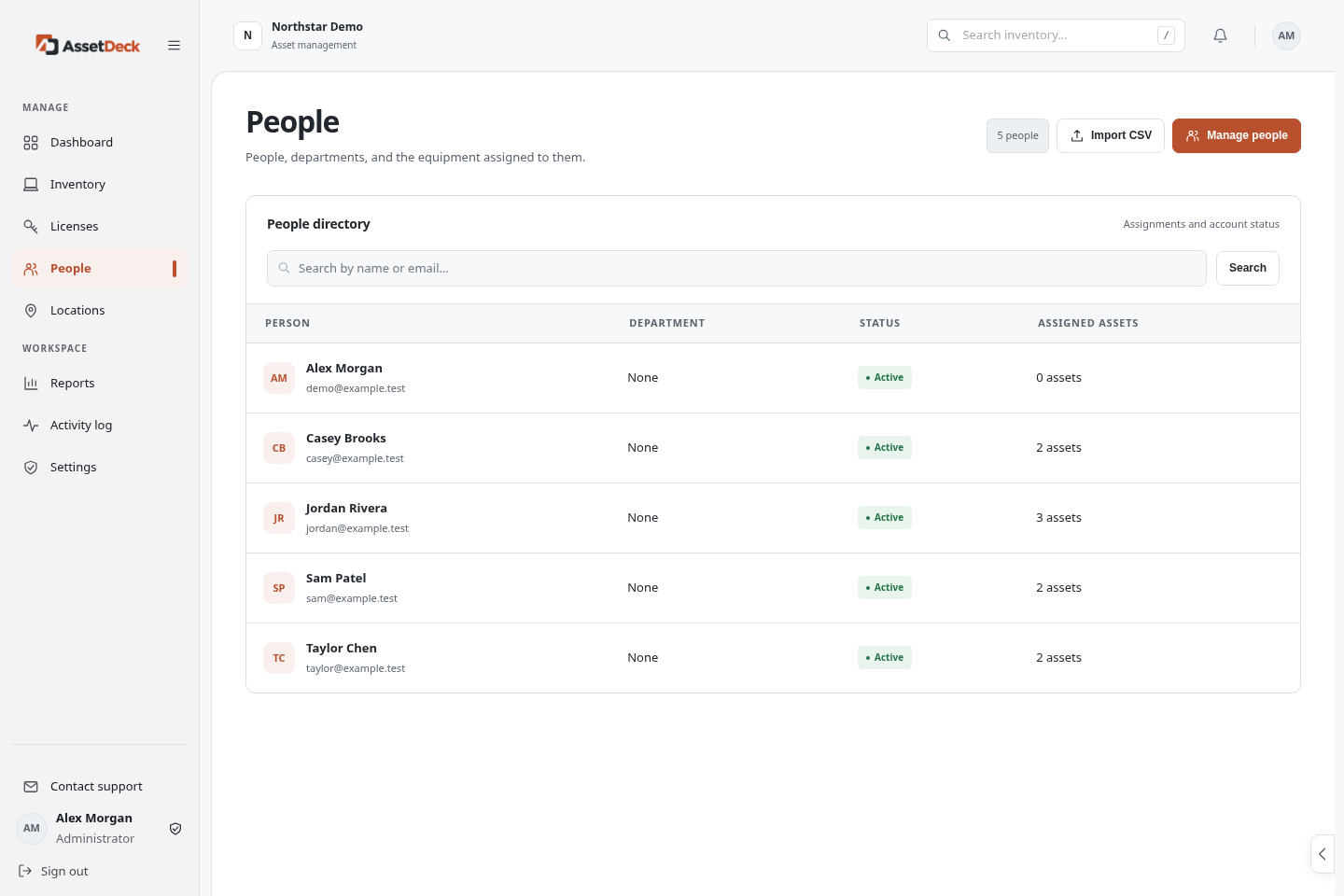Click the 5 people count badge

(x=1017, y=135)
